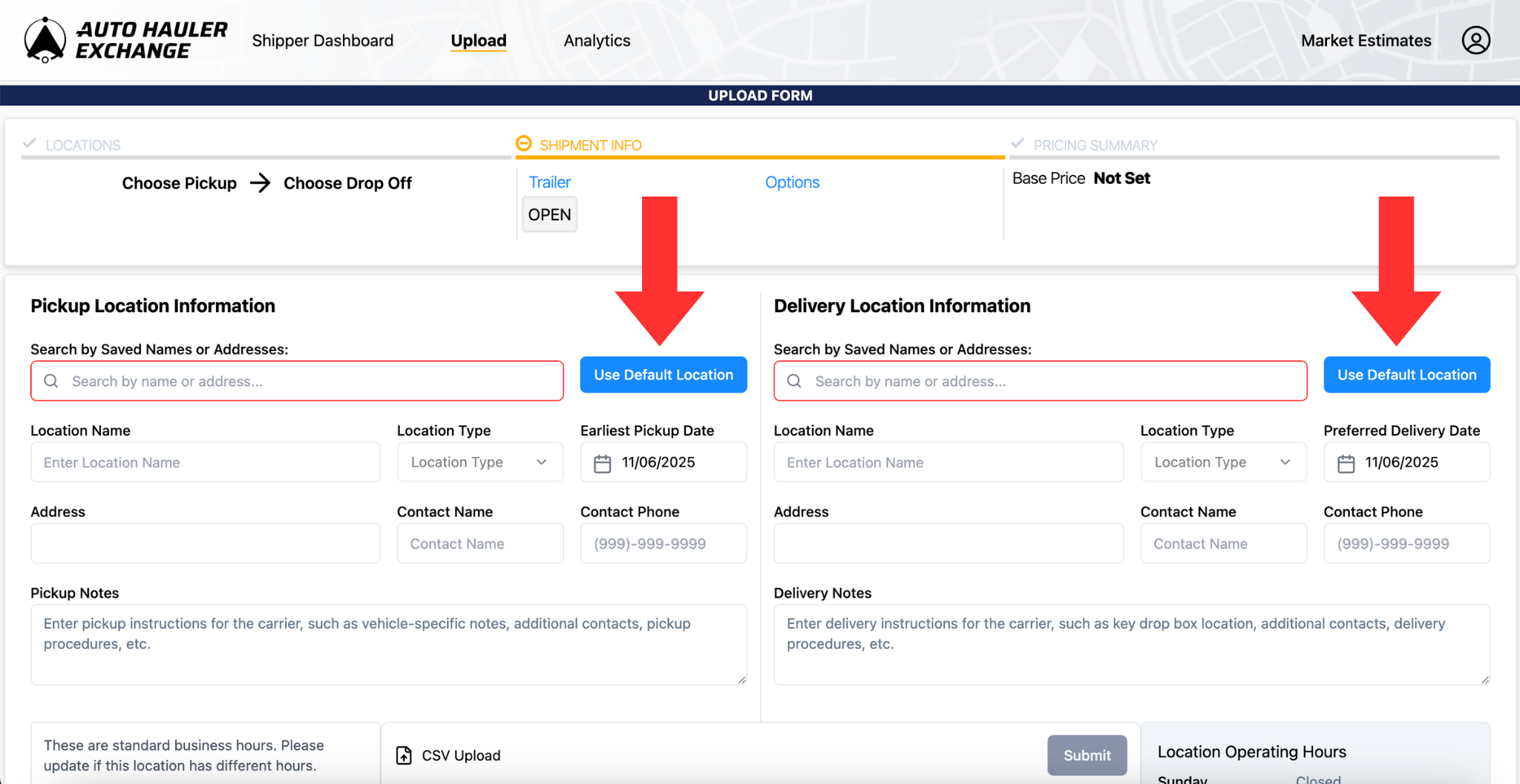The image size is (1520, 784).
Task: Open the Earliest Pickup Date calendar icon
Action: [x=603, y=461]
